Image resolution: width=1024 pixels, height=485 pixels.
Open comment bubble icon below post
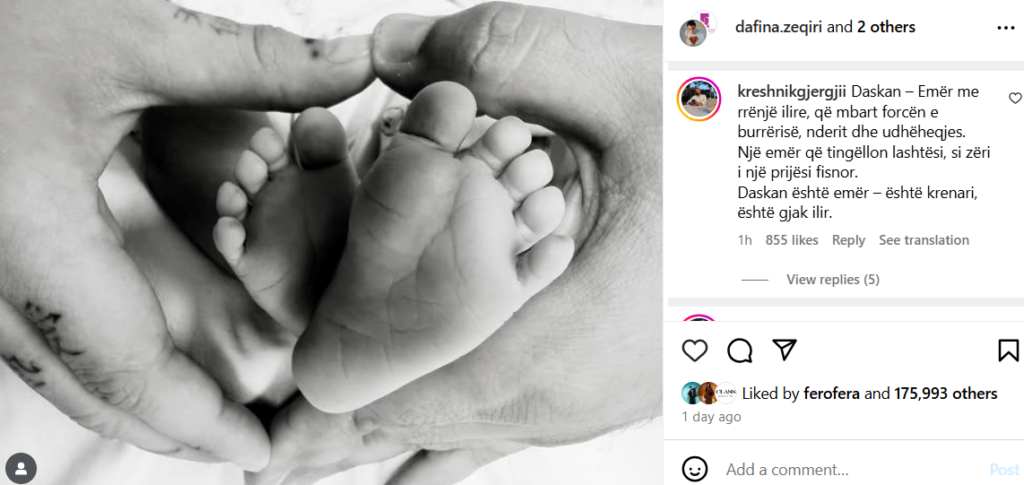point(739,351)
